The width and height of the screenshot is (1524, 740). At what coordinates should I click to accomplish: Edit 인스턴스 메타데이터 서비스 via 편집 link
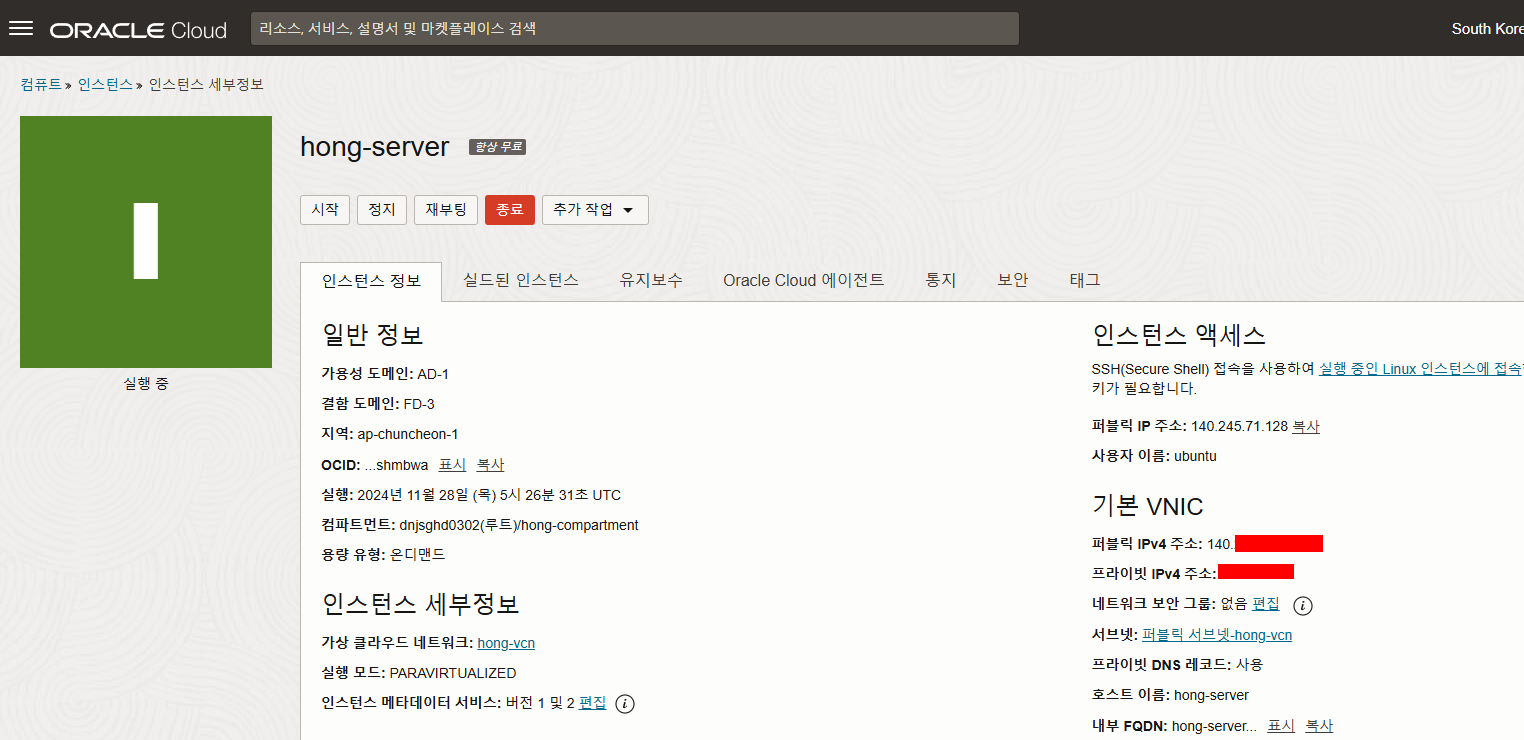(x=593, y=703)
